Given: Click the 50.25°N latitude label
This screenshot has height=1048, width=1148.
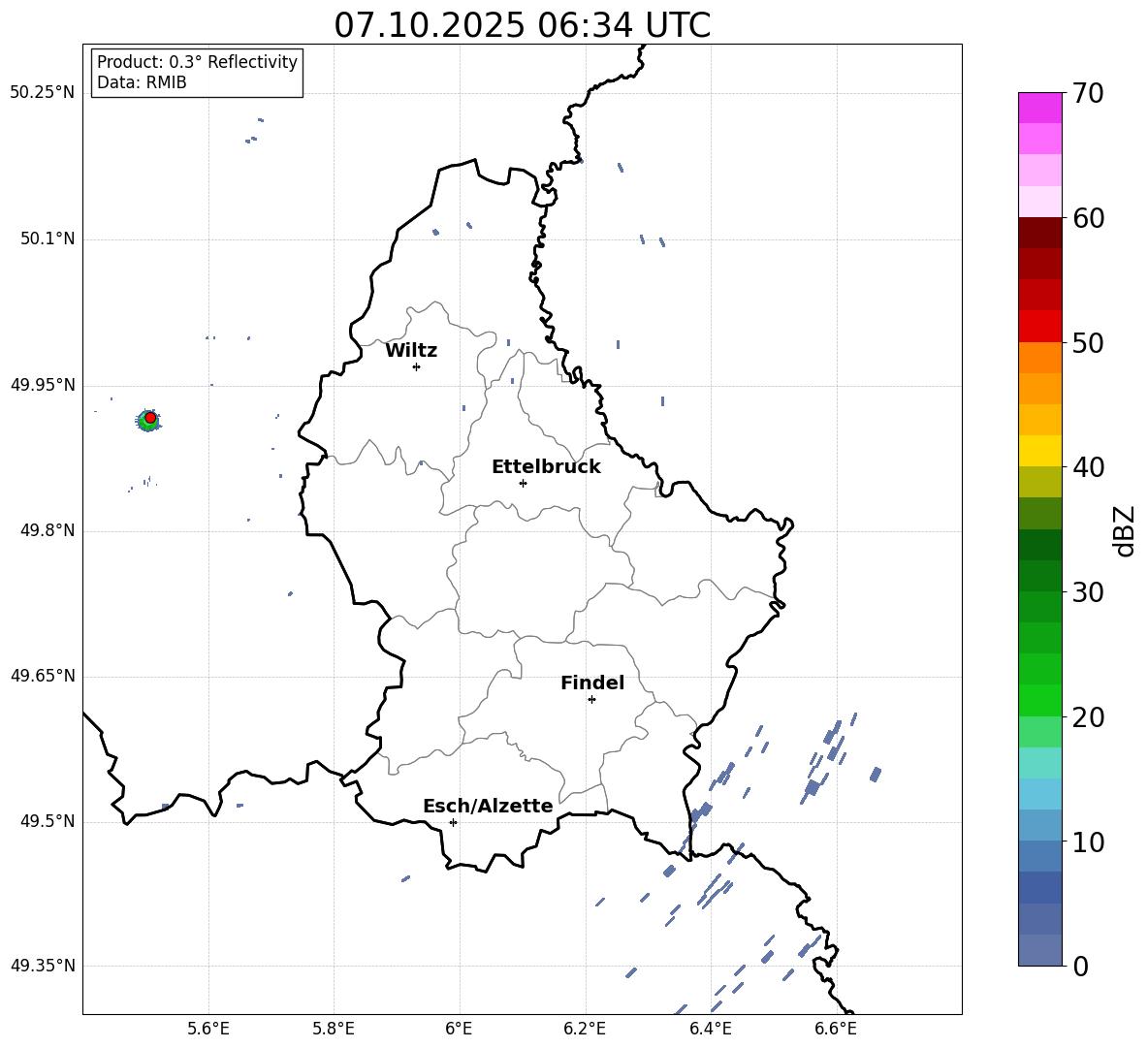Looking at the screenshot, I should click(x=43, y=93).
